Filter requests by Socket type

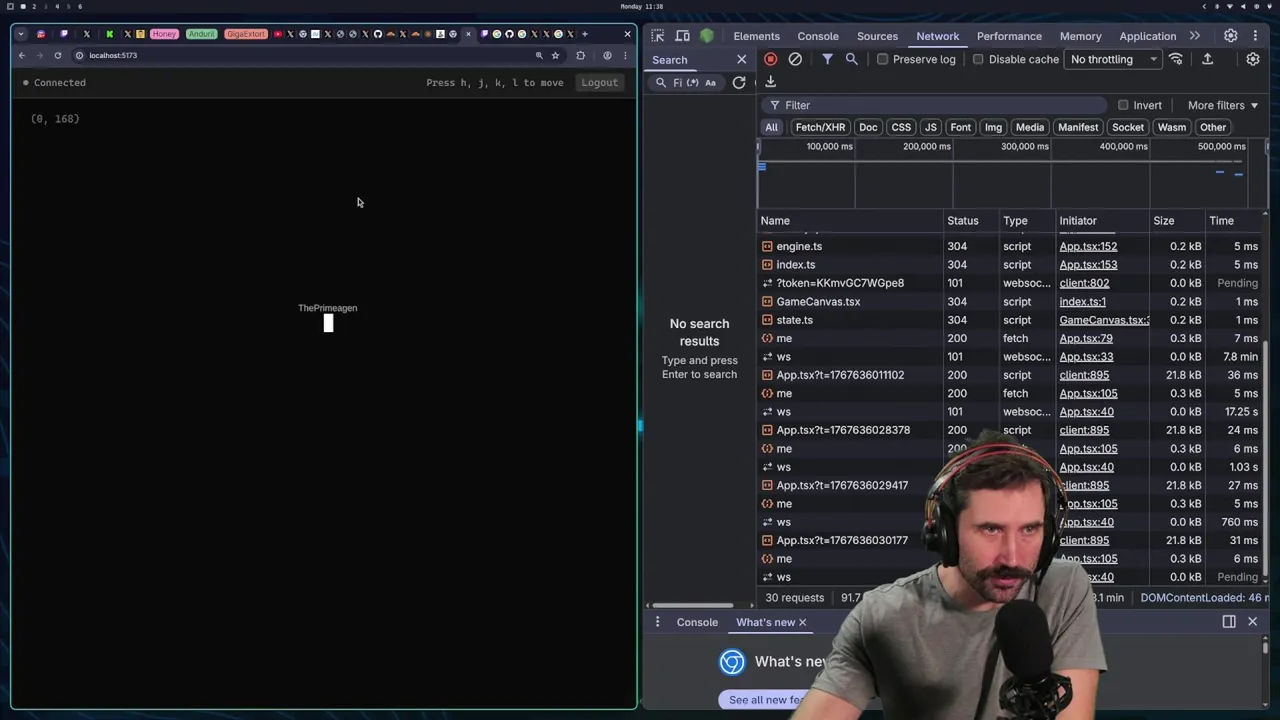[1127, 127]
